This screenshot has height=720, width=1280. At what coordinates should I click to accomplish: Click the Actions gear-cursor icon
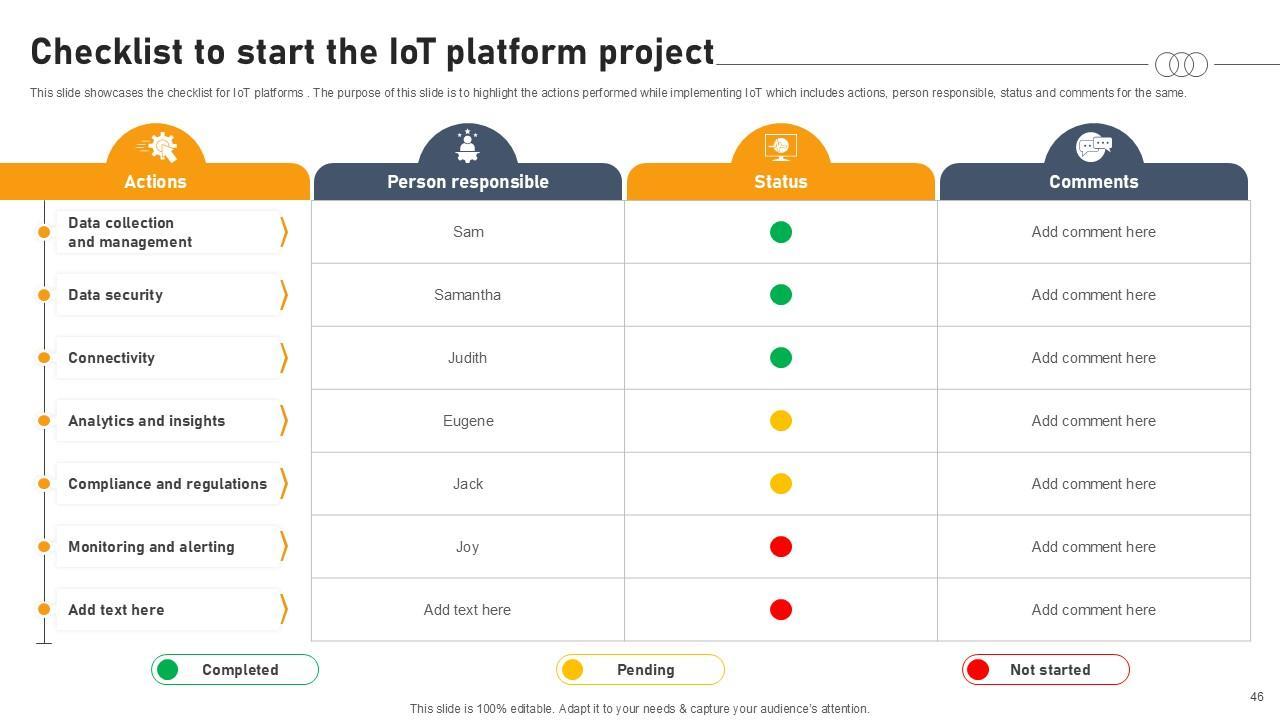click(157, 147)
